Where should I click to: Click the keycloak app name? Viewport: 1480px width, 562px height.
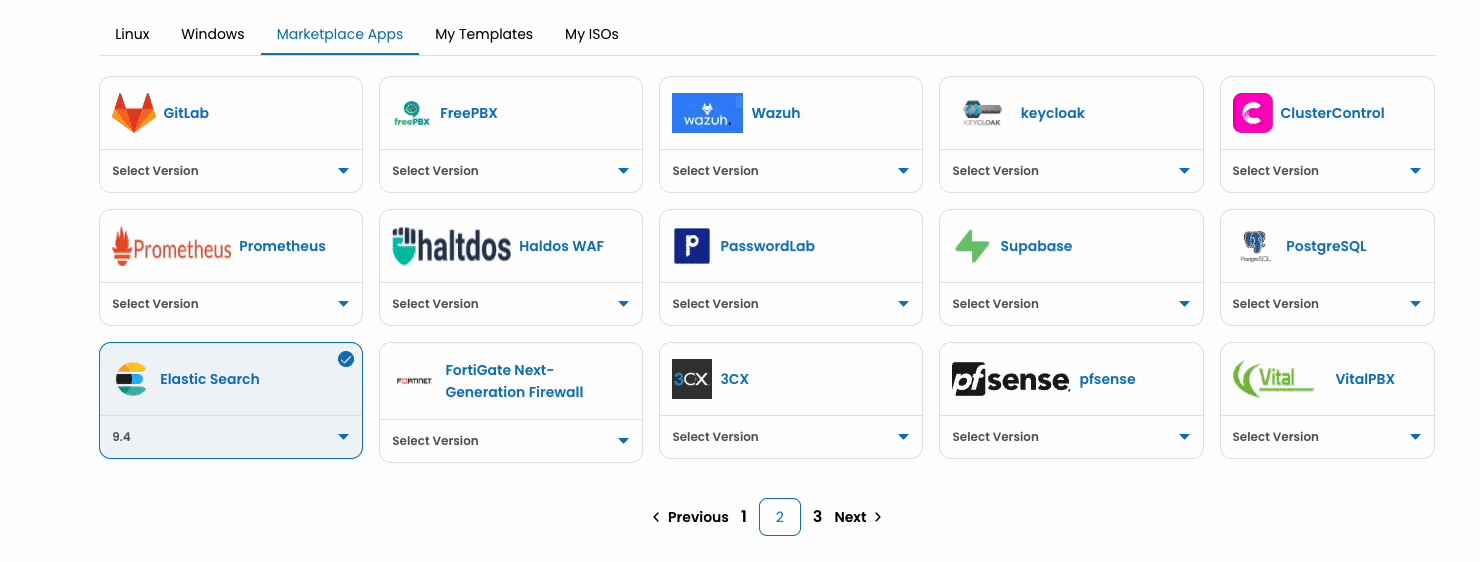[1053, 113]
